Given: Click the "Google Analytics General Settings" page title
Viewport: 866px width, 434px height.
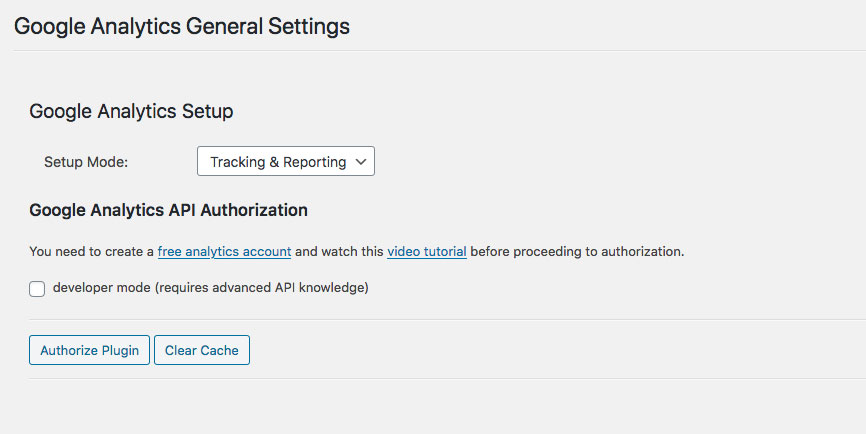Looking at the screenshot, I should (182, 26).
